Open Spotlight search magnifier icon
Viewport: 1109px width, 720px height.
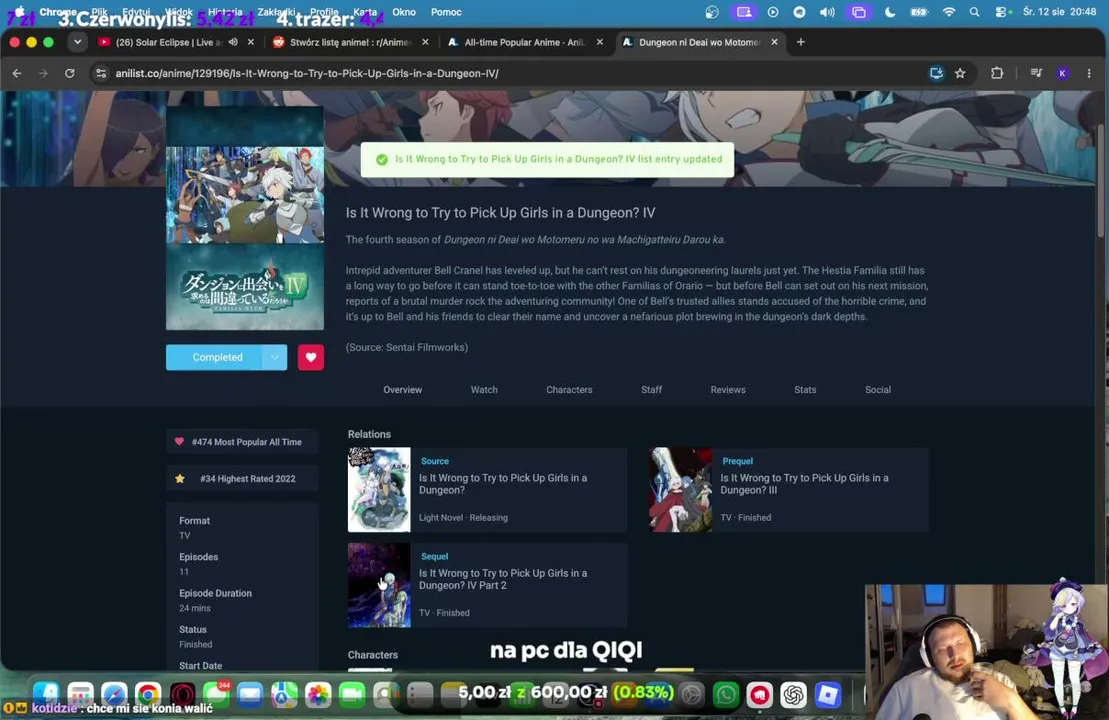(975, 12)
